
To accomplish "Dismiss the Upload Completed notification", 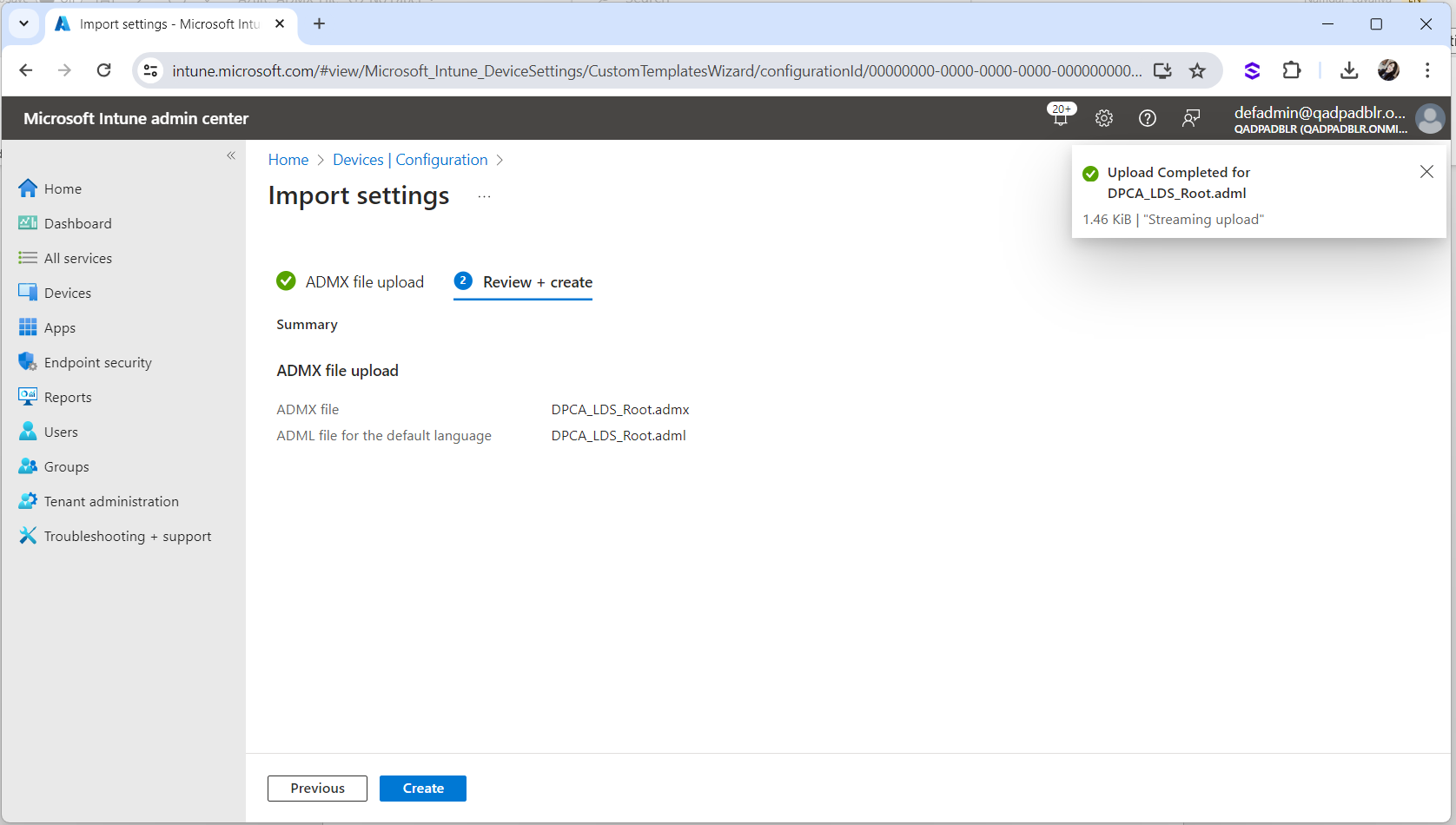I will [1426, 172].
